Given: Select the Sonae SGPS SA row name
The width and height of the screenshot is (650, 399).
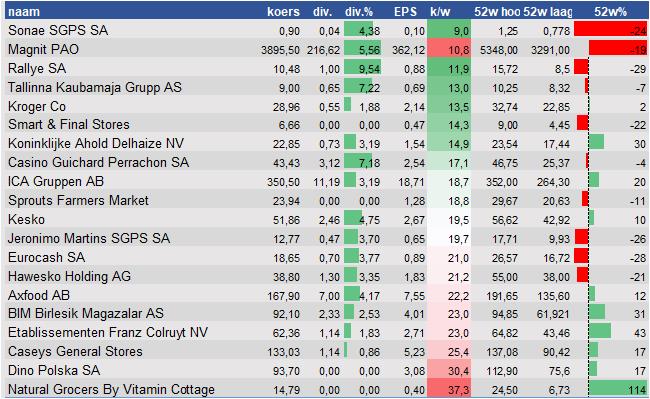Looking at the screenshot, I should click(58, 30).
